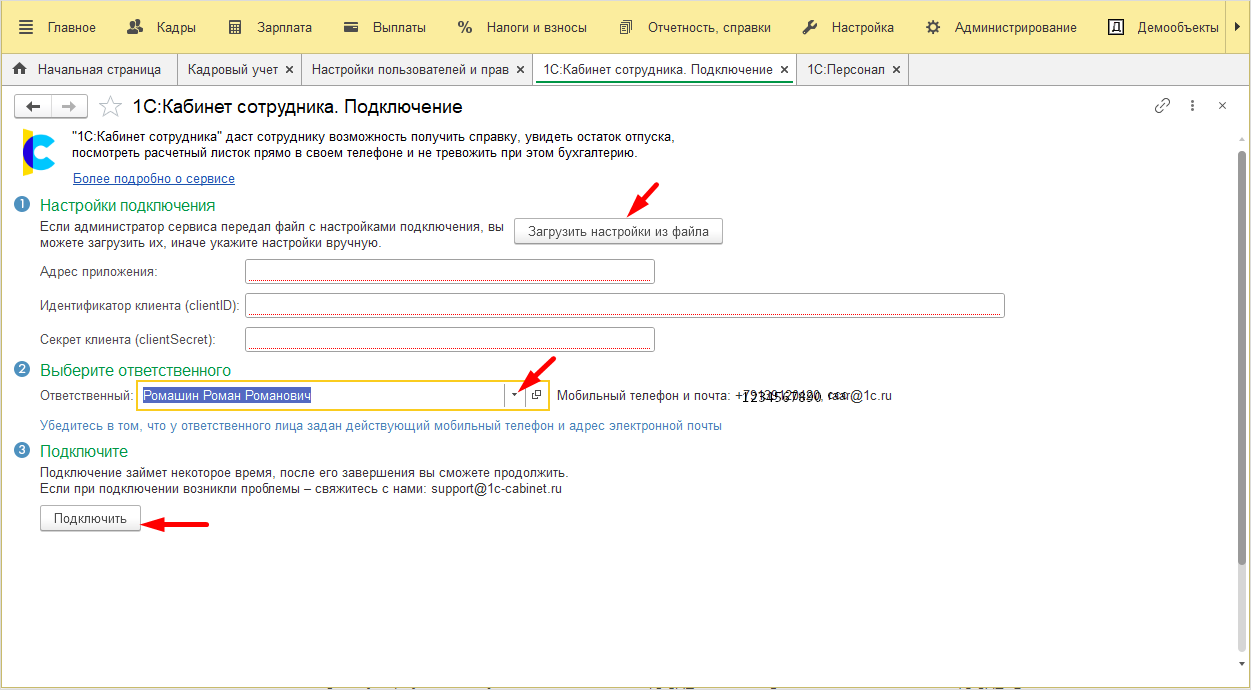Screen dimensions: 1251x690
Task: Open Налоги и взносы section
Action: [522, 27]
